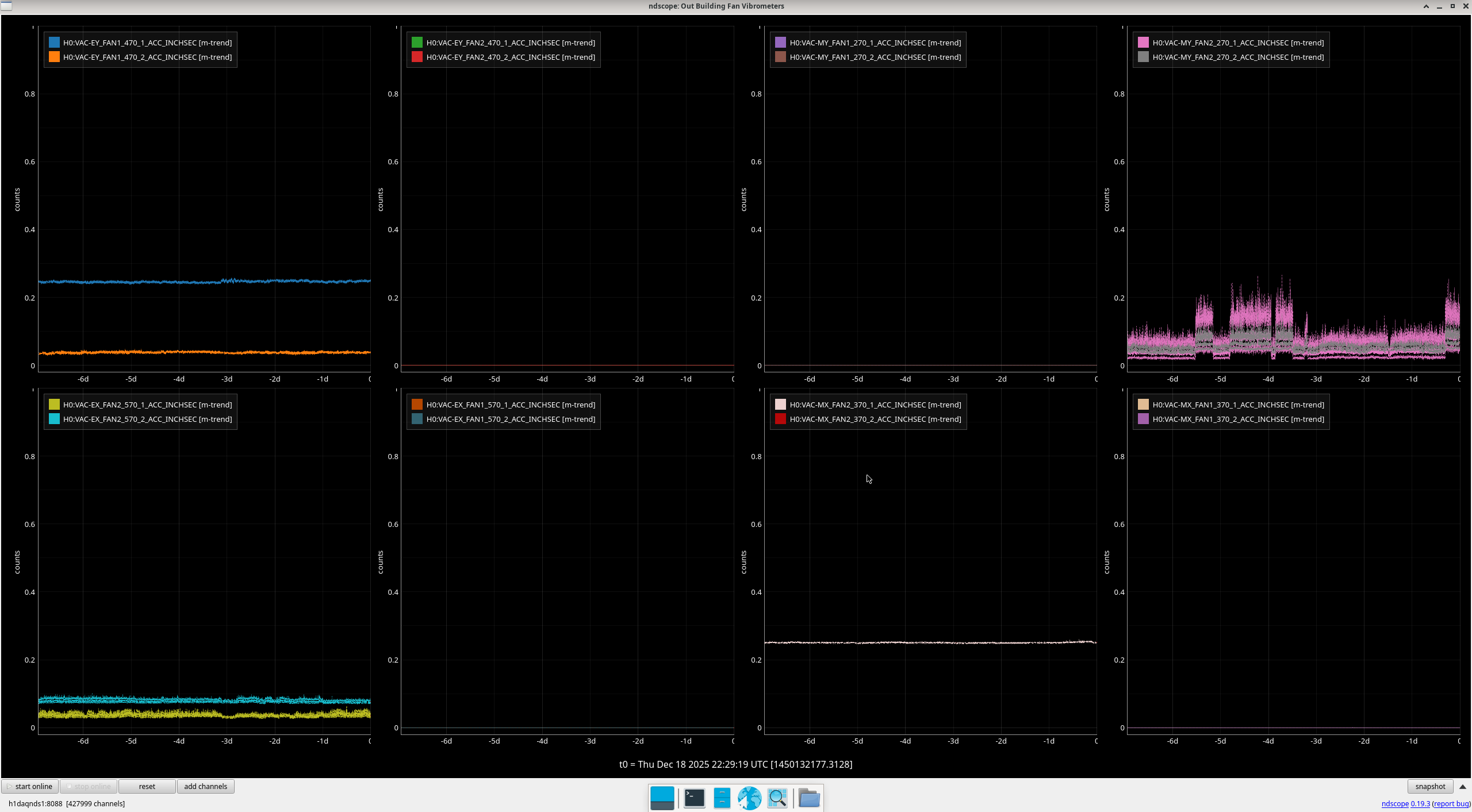This screenshot has height=812, width=1472.
Task: Expand the snapshot options arrow
Action: pyautogui.click(x=1463, y=787)
